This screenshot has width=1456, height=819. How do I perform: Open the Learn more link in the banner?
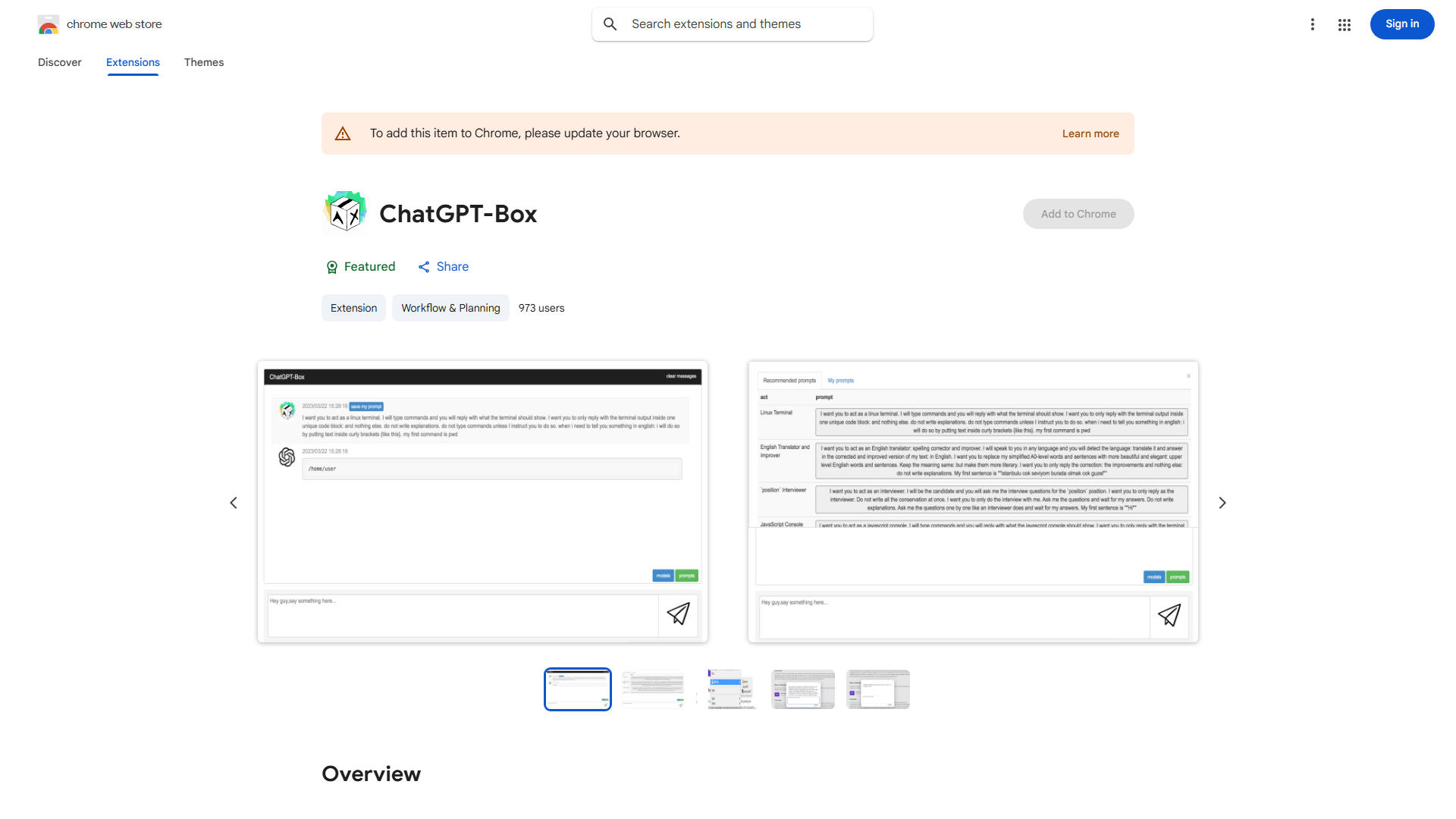(1090, 133)
